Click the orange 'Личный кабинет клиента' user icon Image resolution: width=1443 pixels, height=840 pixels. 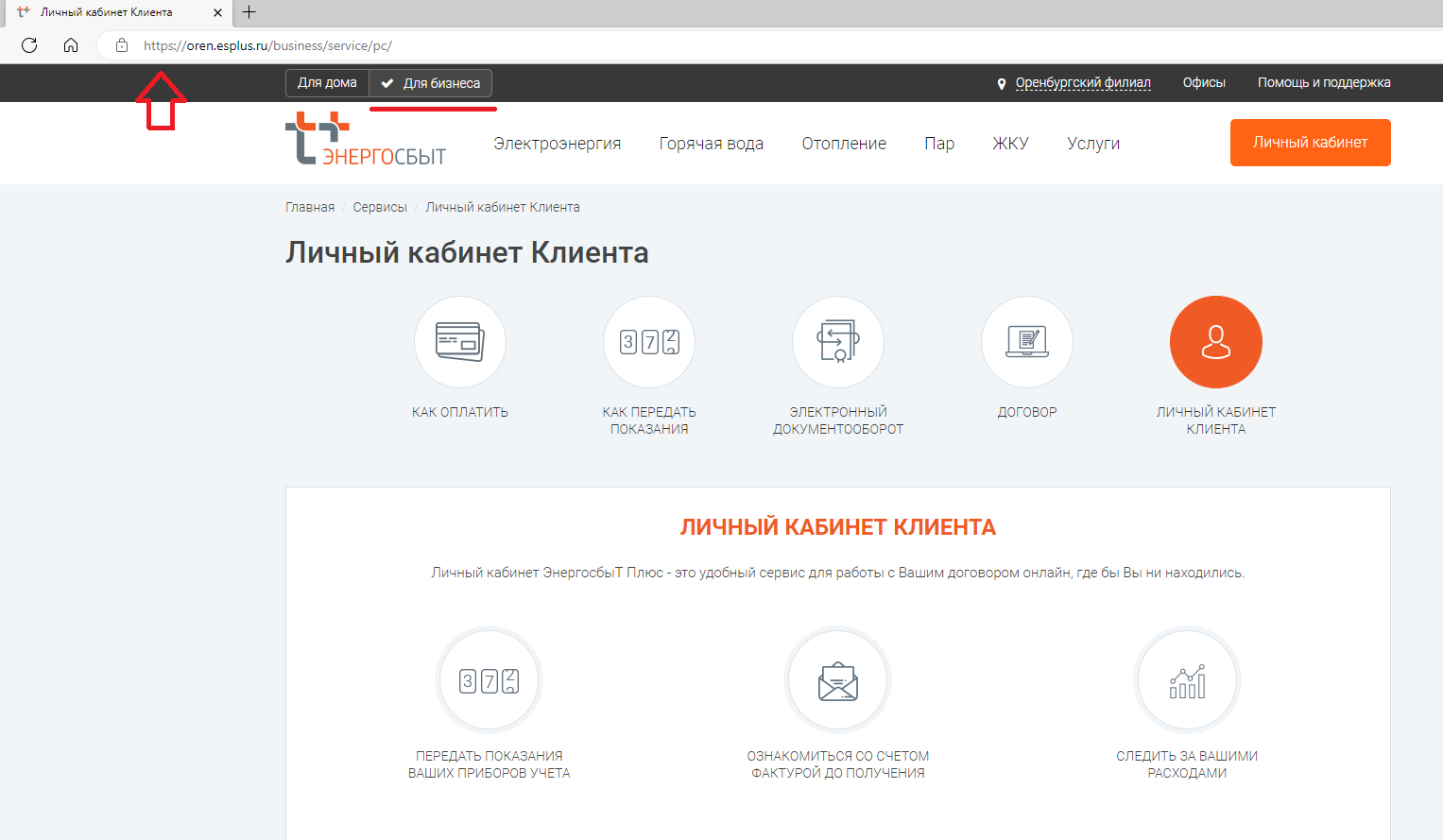[1215, 342]
